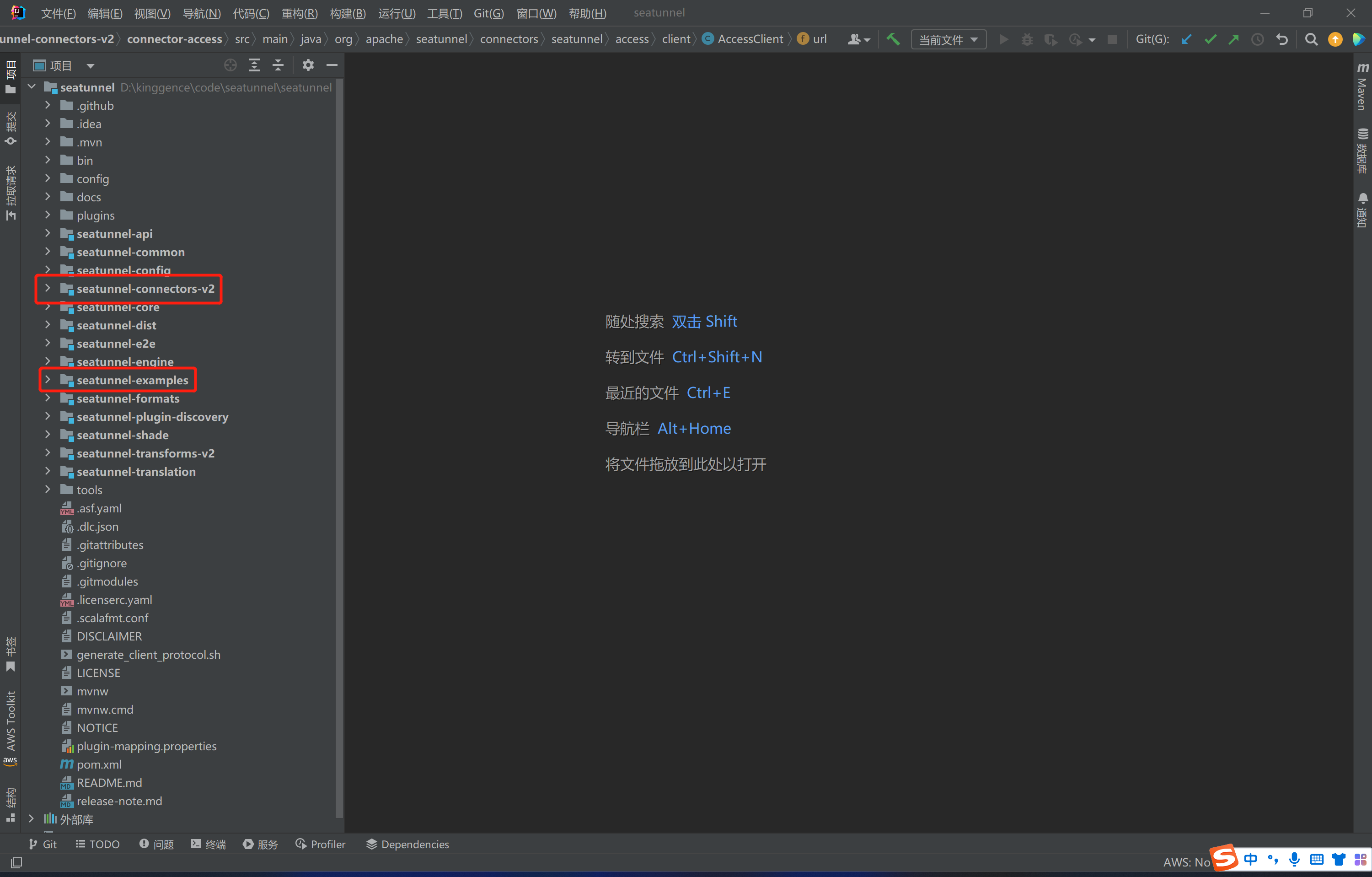Click the Git push arrow icon

tap(1233, 39)
